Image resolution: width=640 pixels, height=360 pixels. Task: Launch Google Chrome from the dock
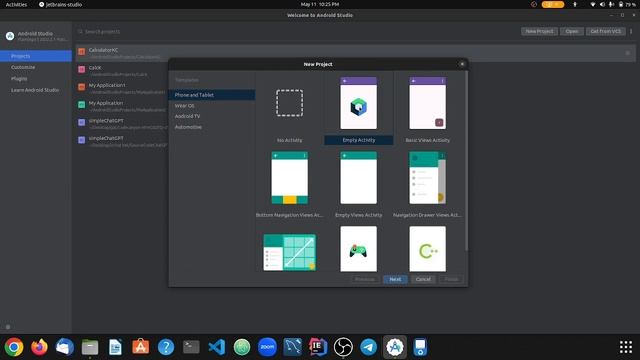(14, 347)
